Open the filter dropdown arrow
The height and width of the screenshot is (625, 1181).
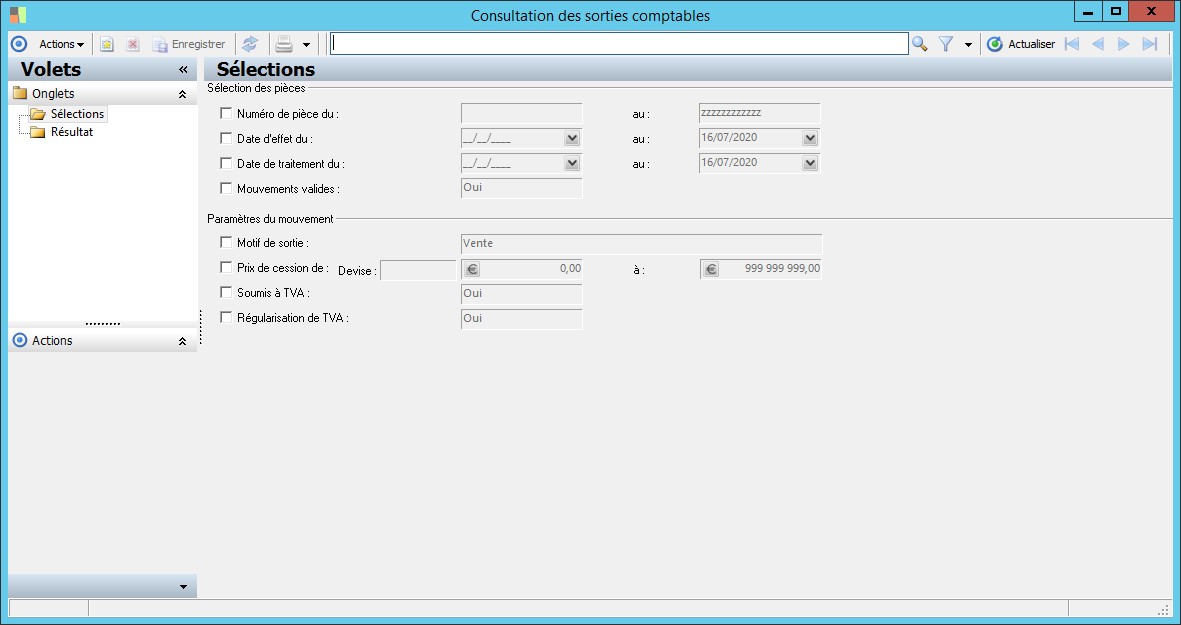968,45
